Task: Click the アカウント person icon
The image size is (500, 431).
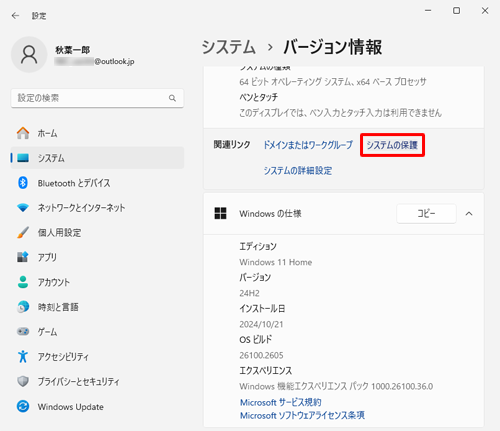Action: pos(23,282)
